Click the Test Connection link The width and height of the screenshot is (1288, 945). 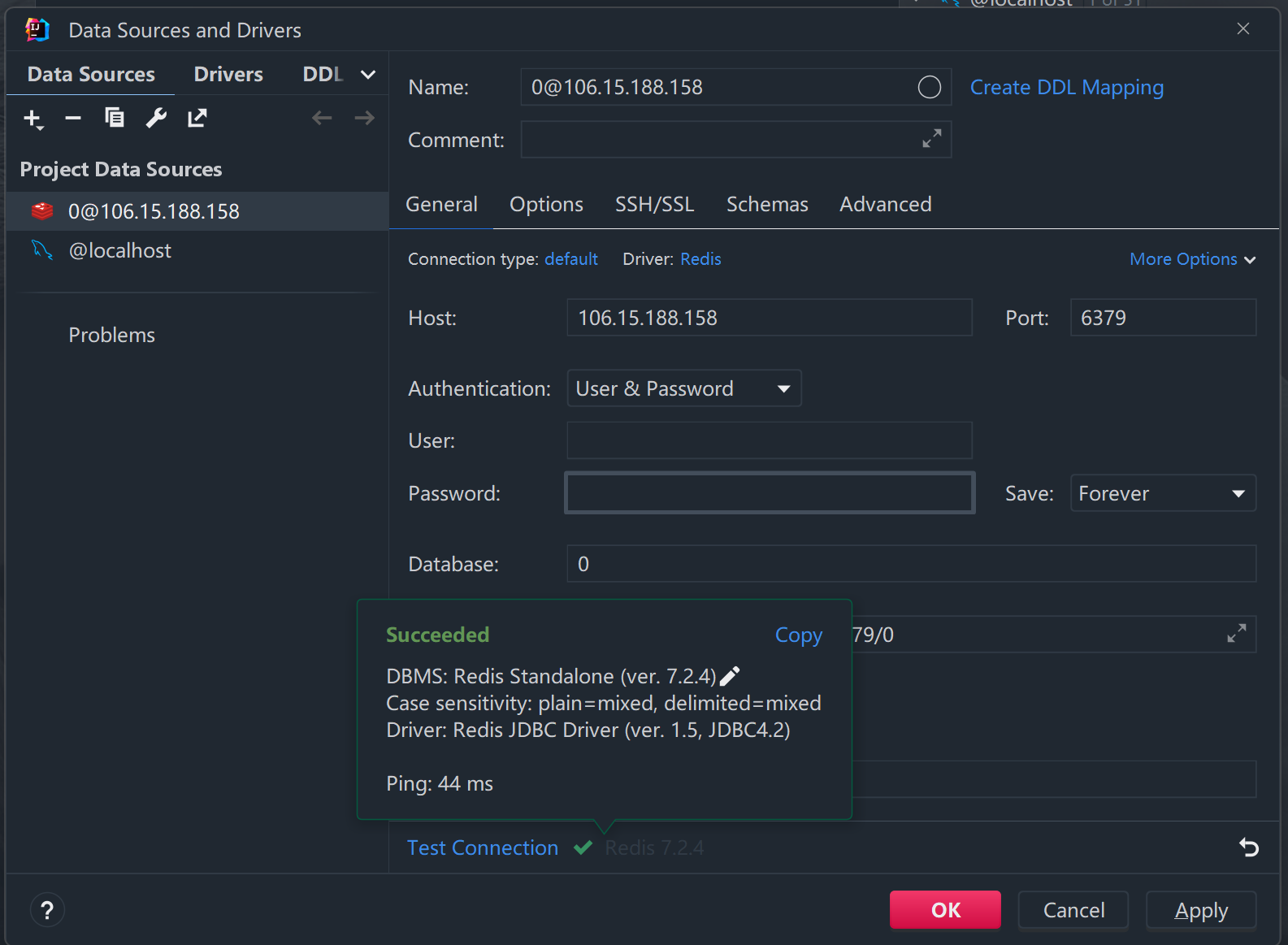[x=483, y=847]
